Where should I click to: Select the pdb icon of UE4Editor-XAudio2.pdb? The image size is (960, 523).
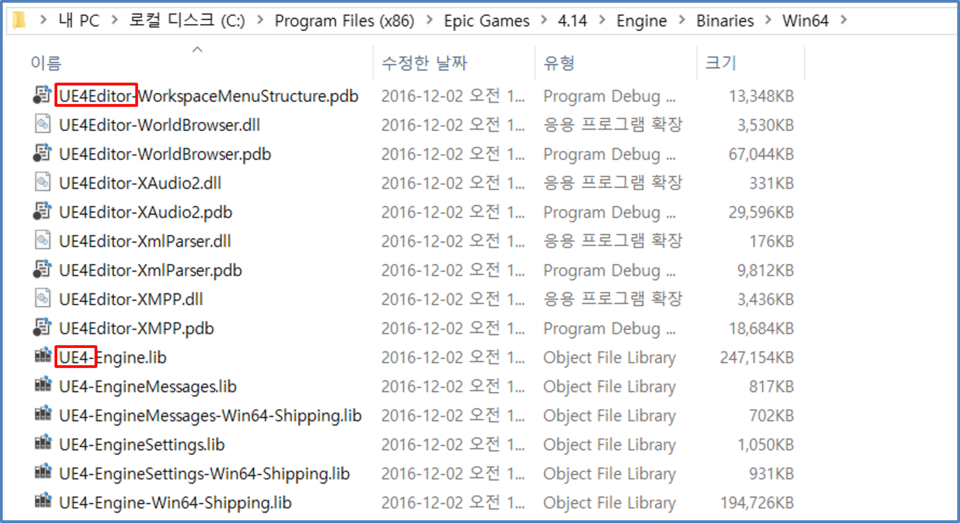(42, 212)
